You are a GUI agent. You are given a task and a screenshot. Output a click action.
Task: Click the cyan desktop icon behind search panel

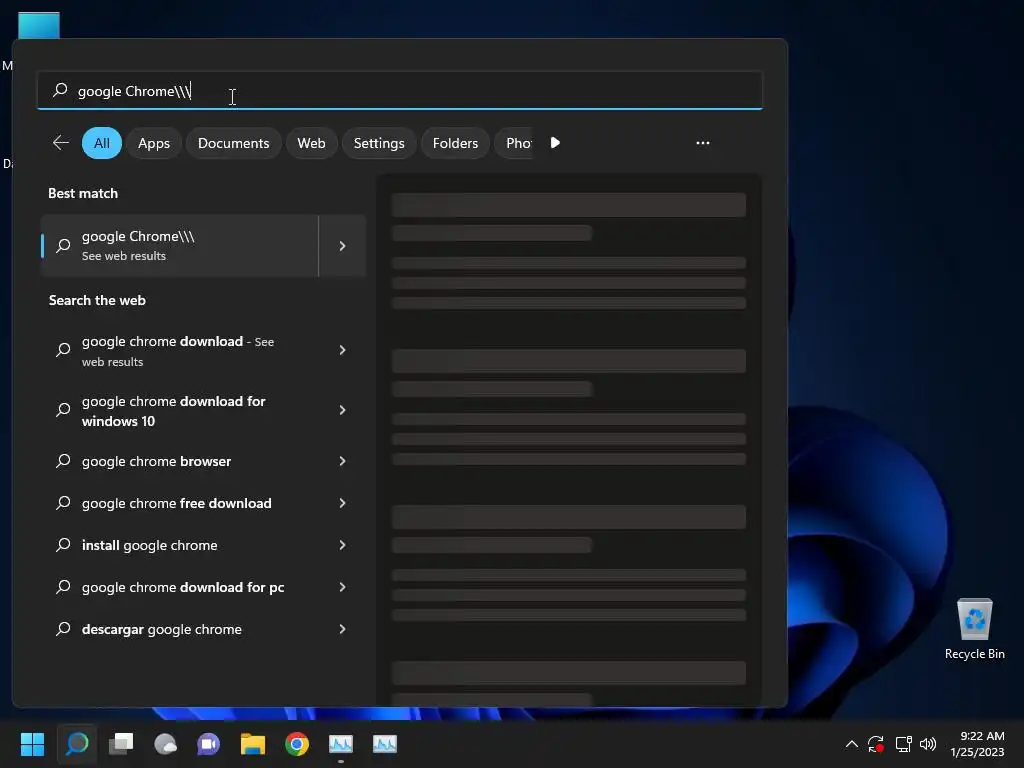39,25
